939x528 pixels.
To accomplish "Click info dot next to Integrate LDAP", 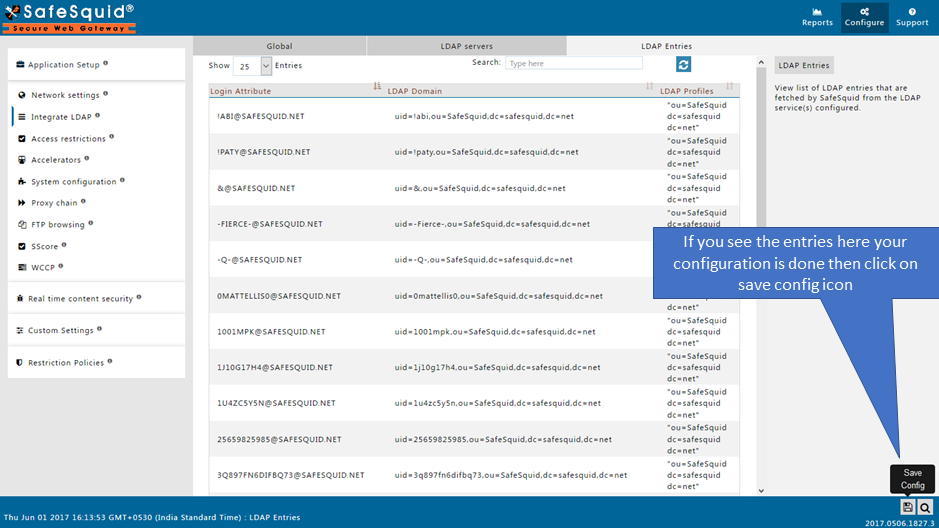I will pyautogui.click(x=98, y=115).
